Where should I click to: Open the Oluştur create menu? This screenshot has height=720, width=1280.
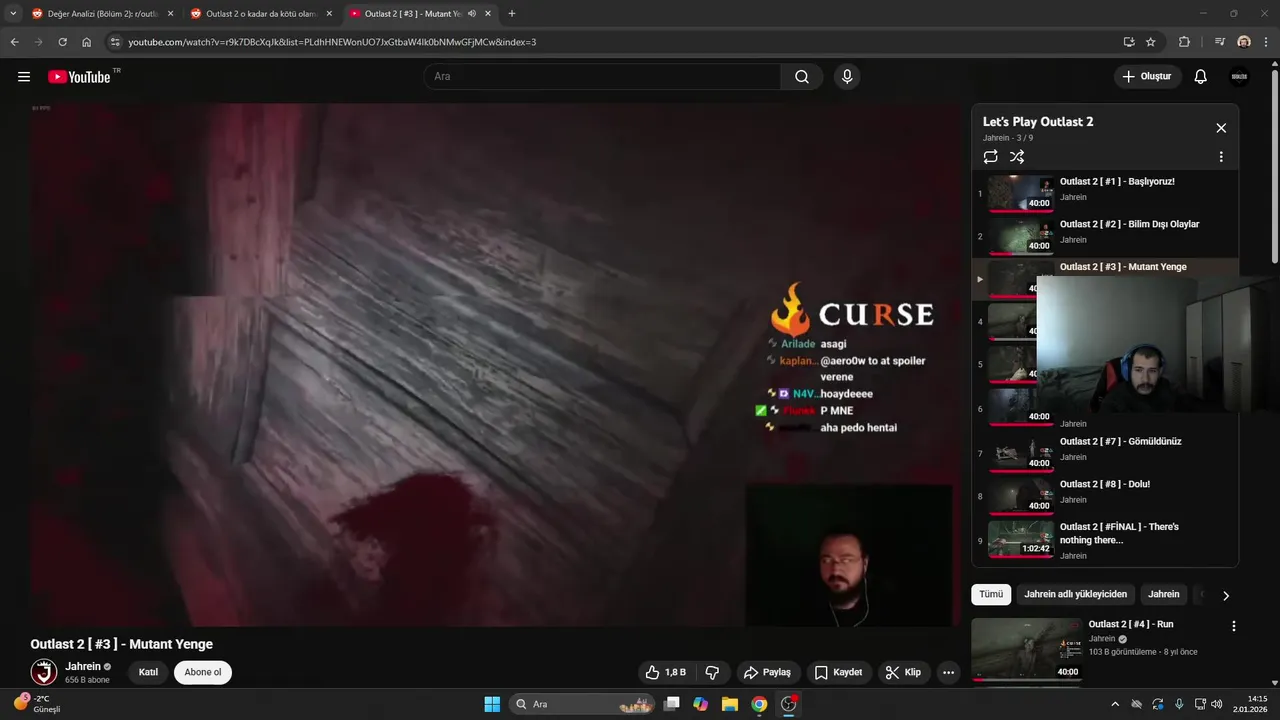tap(1148, 77)
